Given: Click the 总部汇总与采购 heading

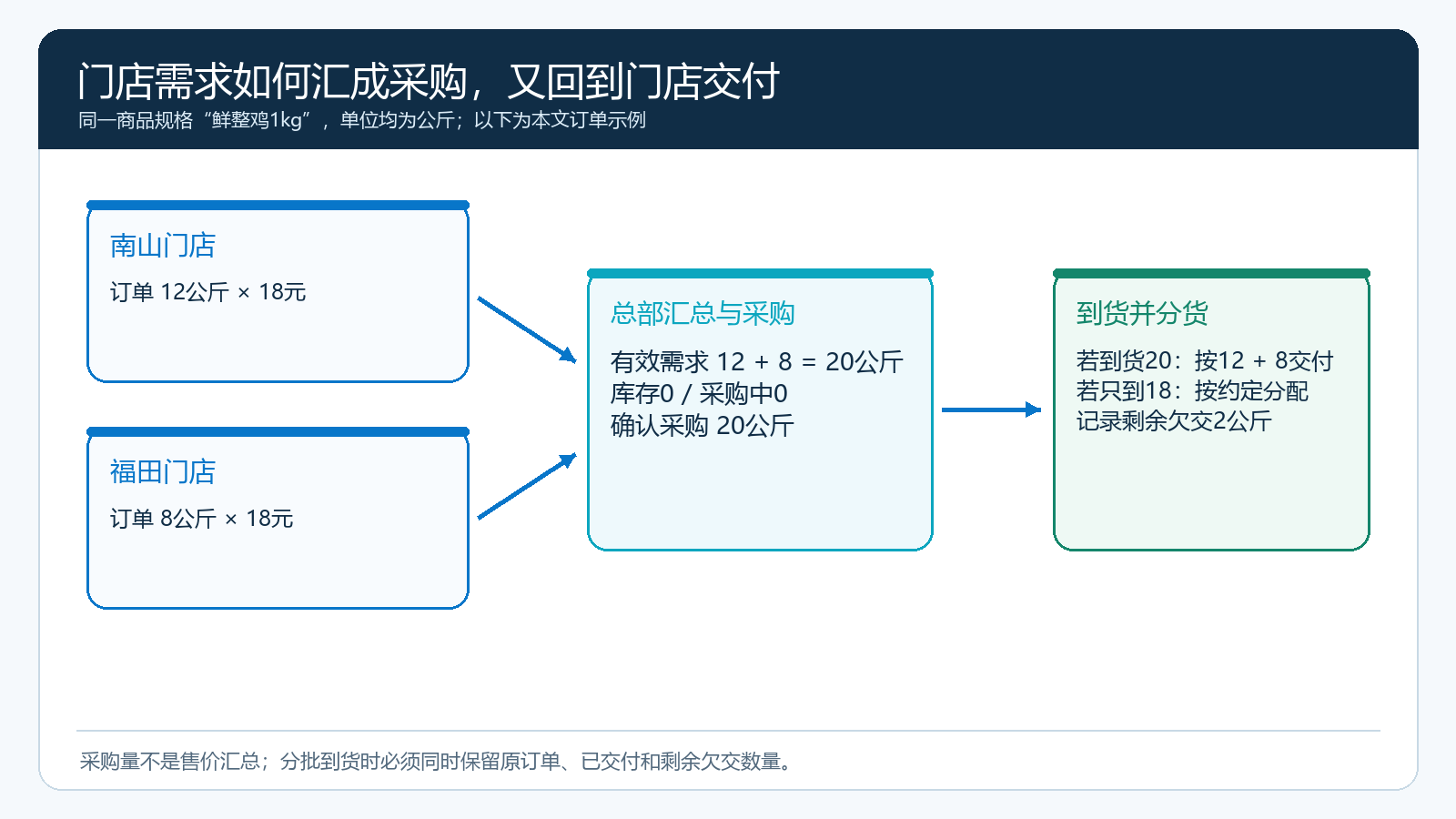Looking at the screenshot, I should pos(703,314).
